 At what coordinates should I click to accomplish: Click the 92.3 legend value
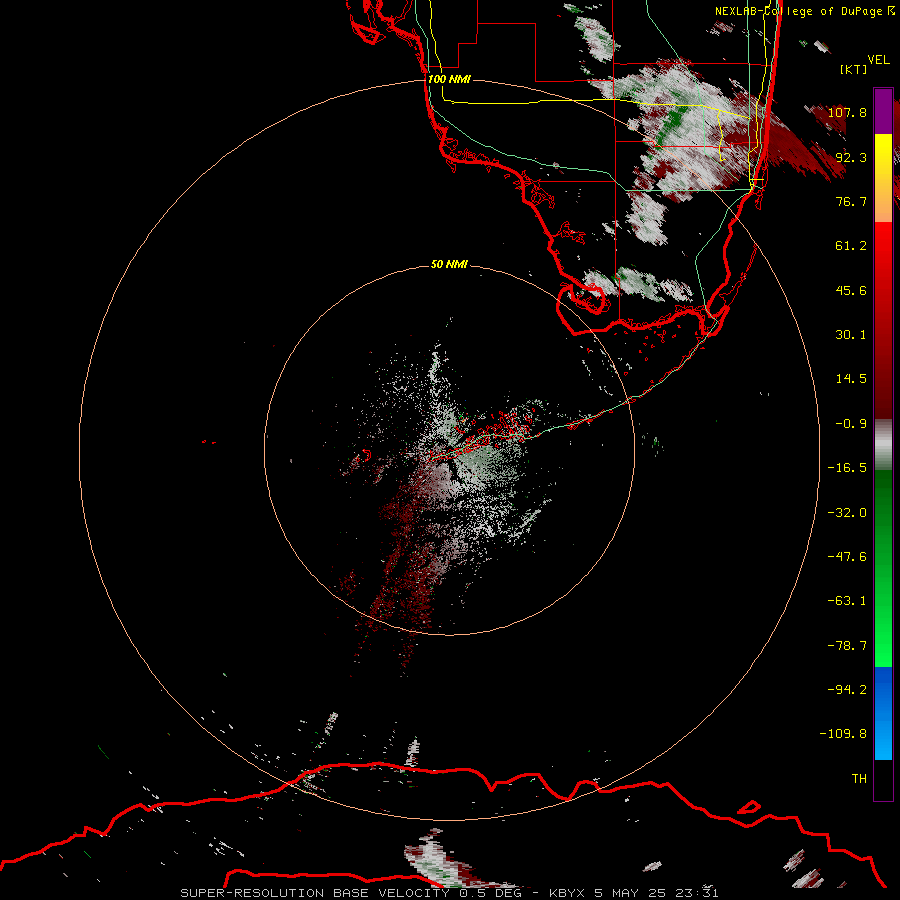coord(851,157)
